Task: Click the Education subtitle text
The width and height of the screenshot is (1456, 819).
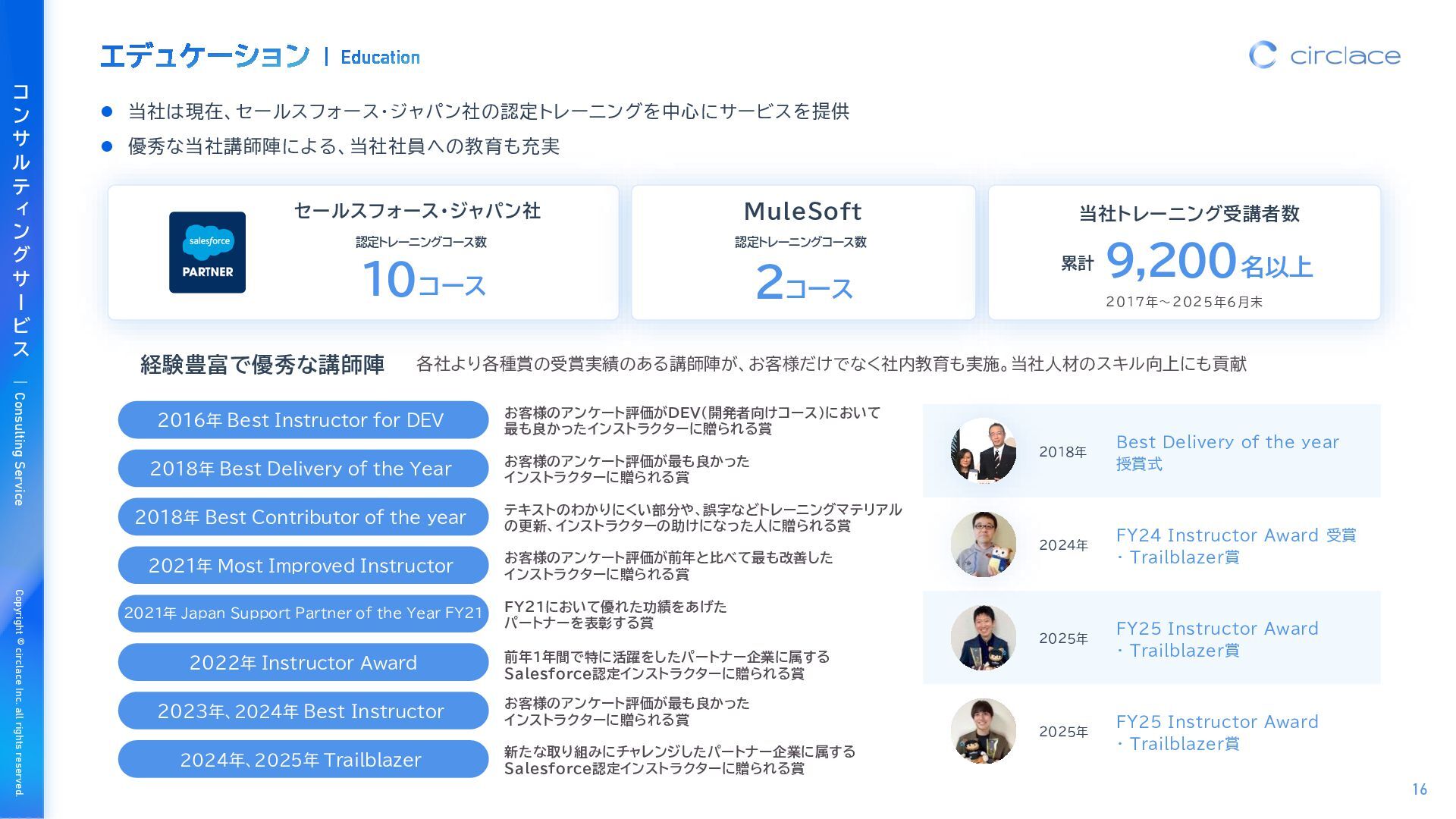Action: pyautogui.click(x=380, y=57)
